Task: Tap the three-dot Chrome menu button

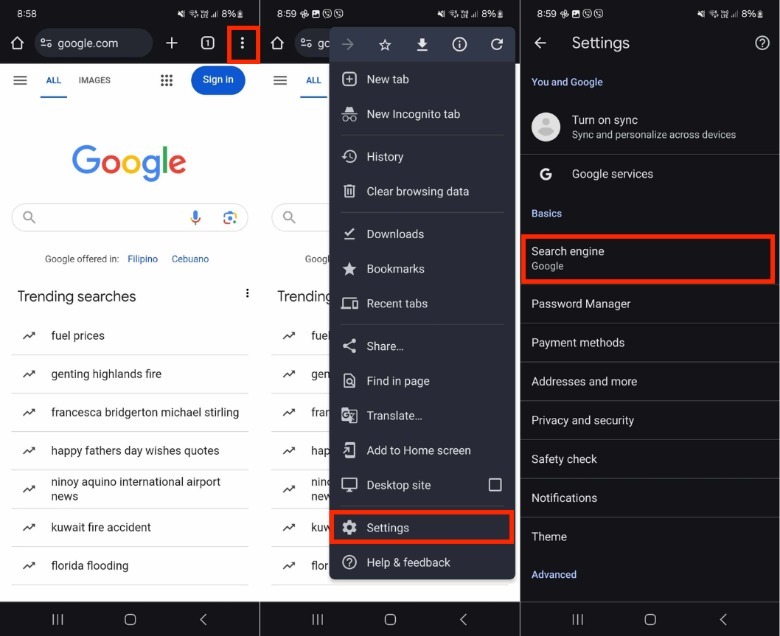Action: [241, 43]
